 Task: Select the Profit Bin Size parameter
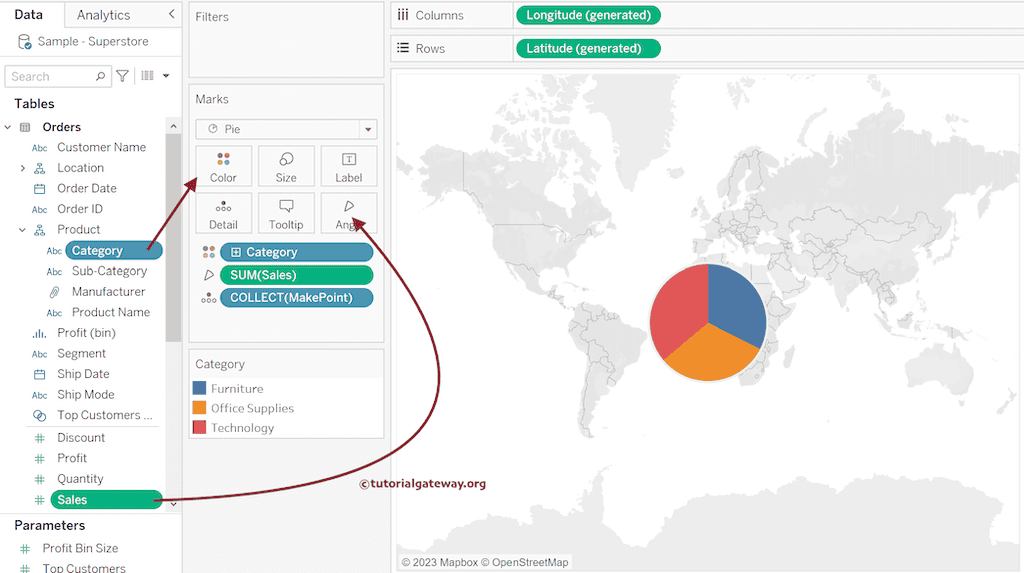tap(80, 548)
